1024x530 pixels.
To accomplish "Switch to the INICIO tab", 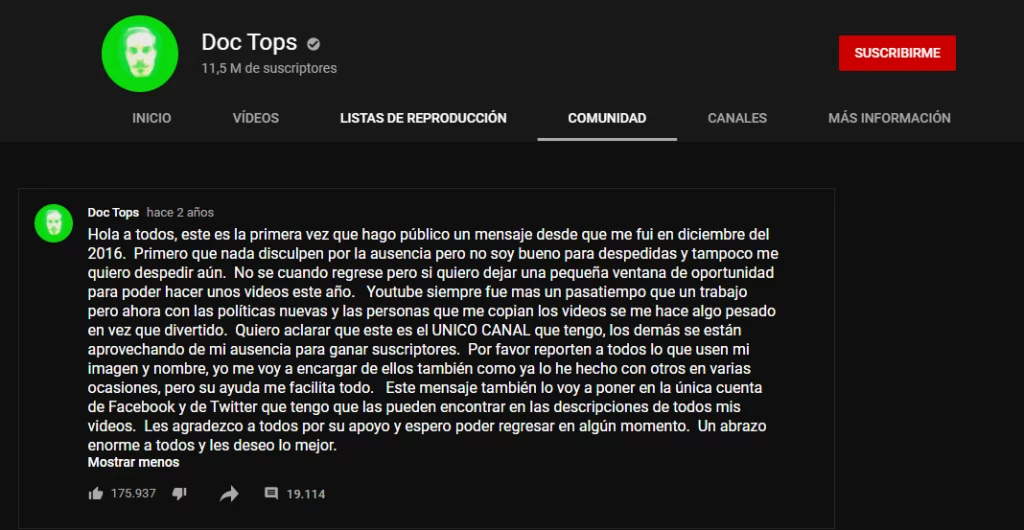I will pos(152,118).
